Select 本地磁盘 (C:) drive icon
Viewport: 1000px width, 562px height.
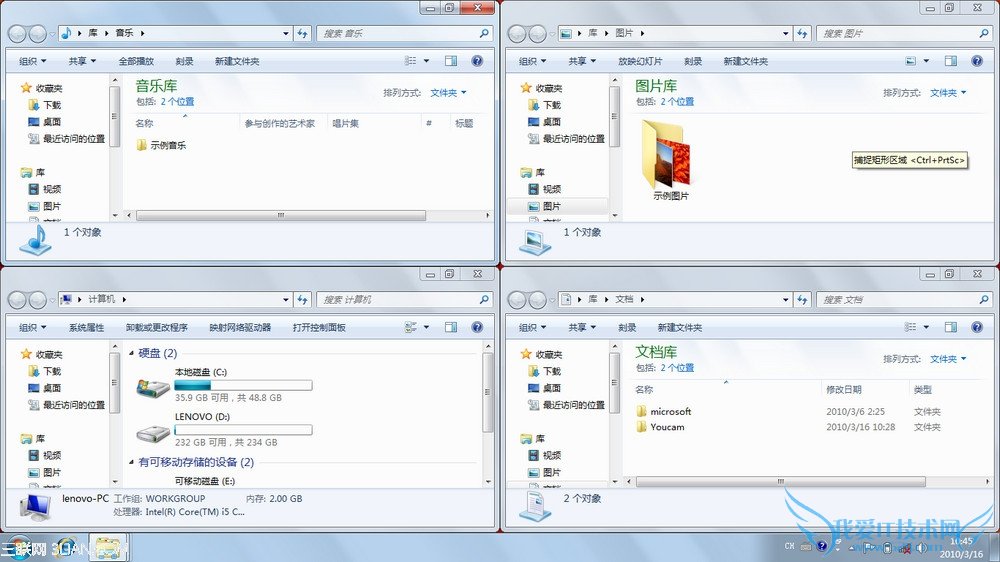(x=153, y=387)
